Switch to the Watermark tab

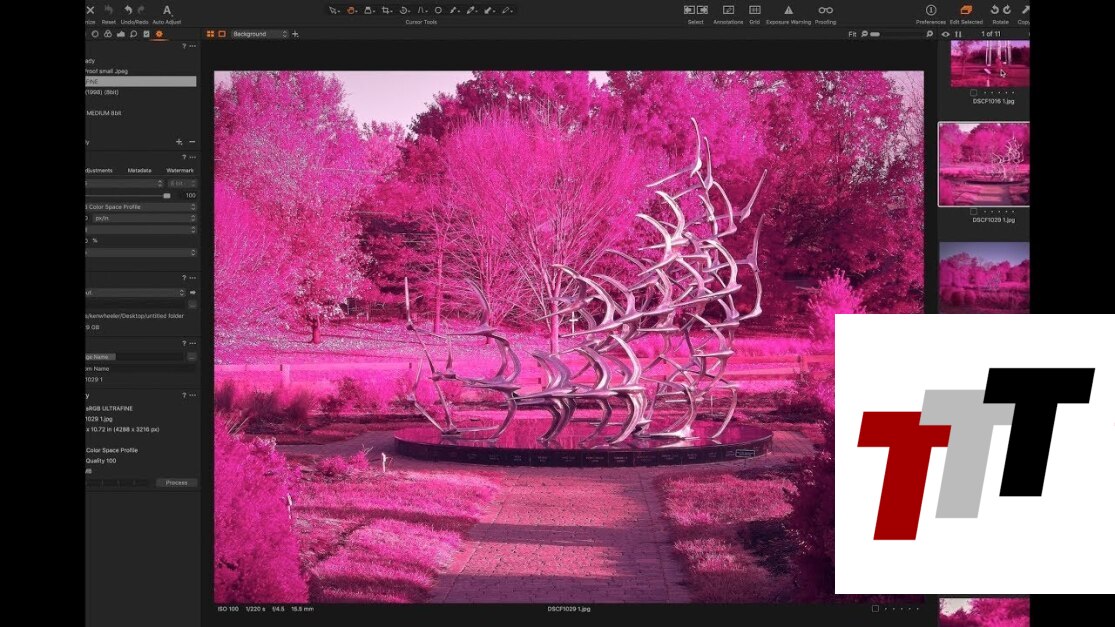[179, 170]
